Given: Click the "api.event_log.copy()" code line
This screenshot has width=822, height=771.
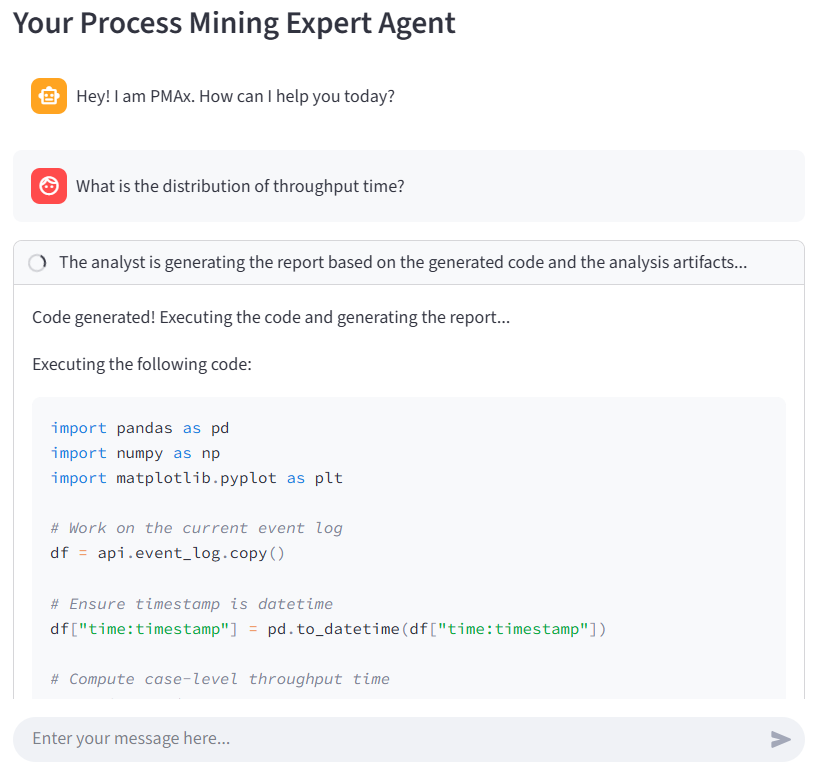Looking at the screenshot, I should [190, 553].
